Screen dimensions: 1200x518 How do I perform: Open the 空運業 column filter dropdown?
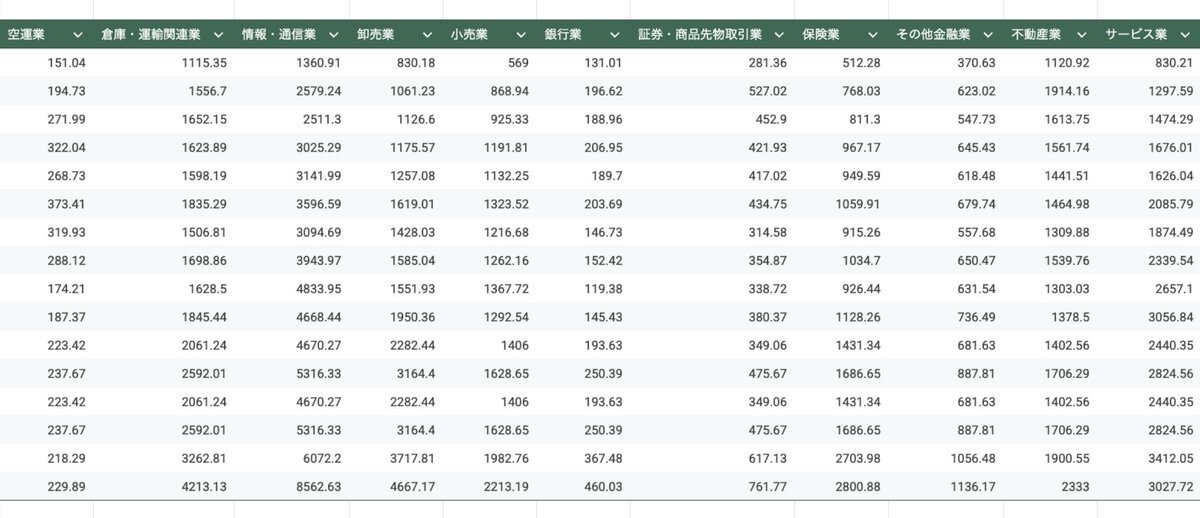tap(77, 34)
